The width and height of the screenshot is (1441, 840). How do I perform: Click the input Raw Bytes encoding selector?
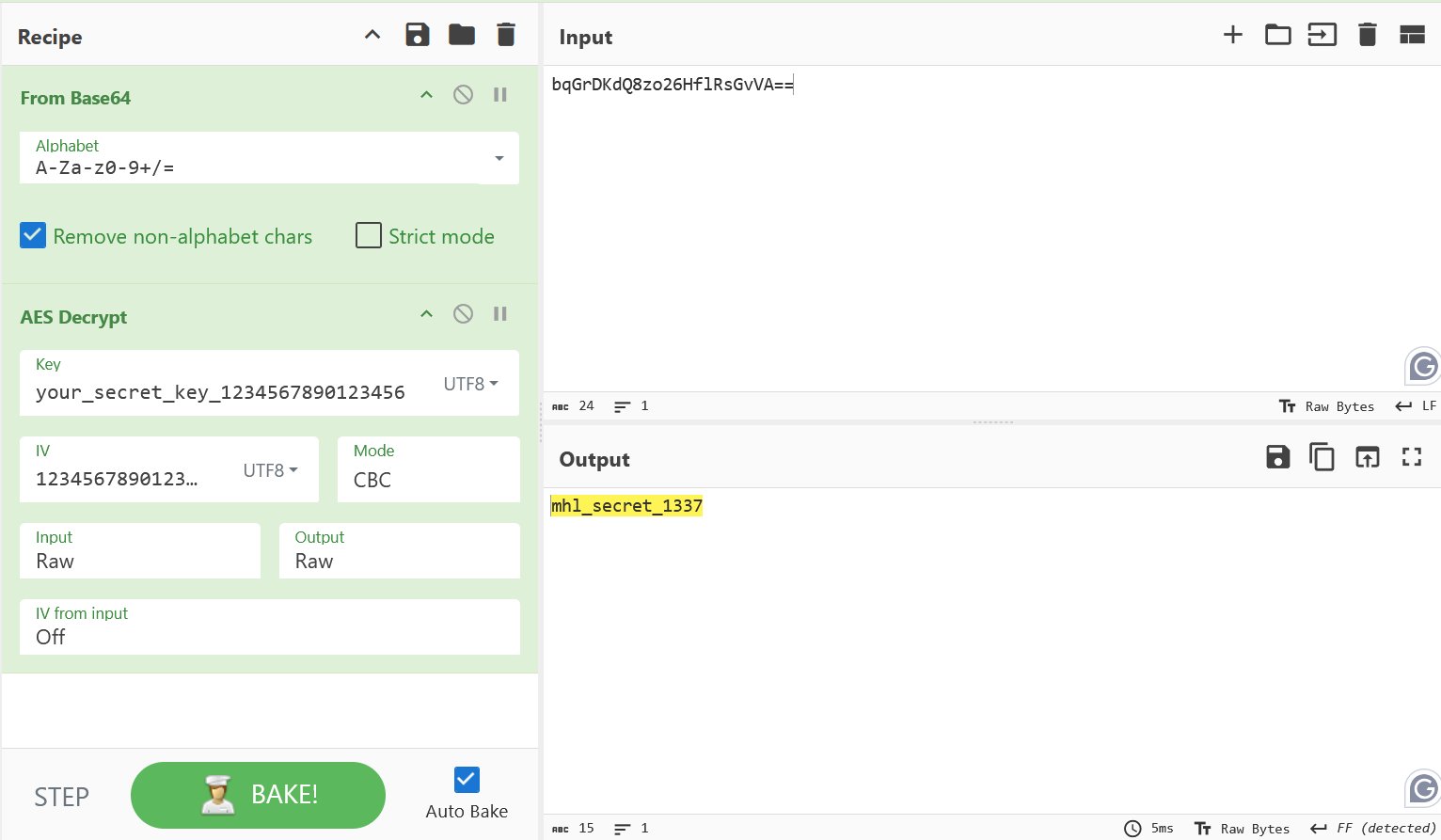tap(1326, 406)
